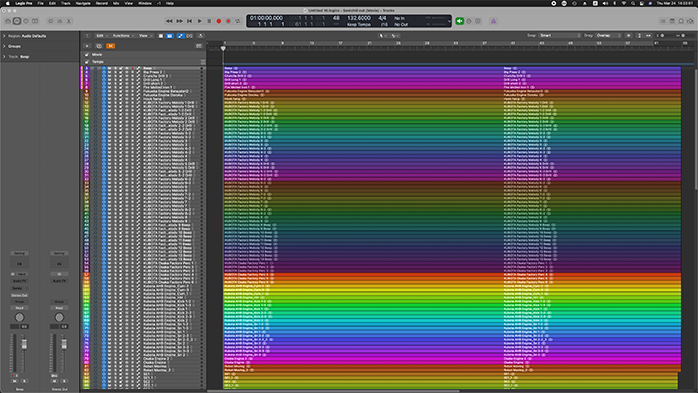
Task: Open Drag mode Overlap dropdown
Action: 609,36
